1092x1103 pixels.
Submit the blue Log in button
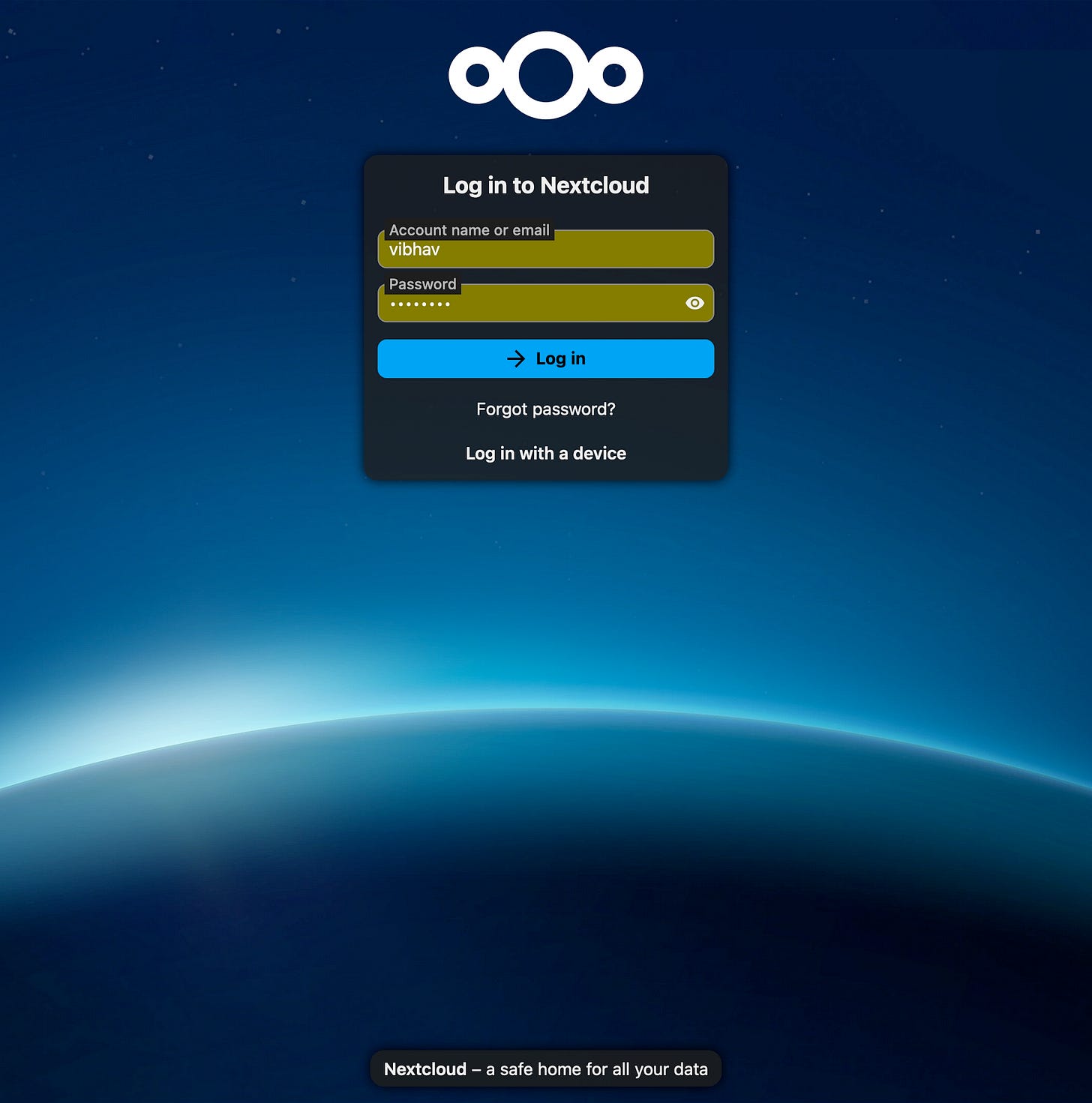click(x=546, y=358)
